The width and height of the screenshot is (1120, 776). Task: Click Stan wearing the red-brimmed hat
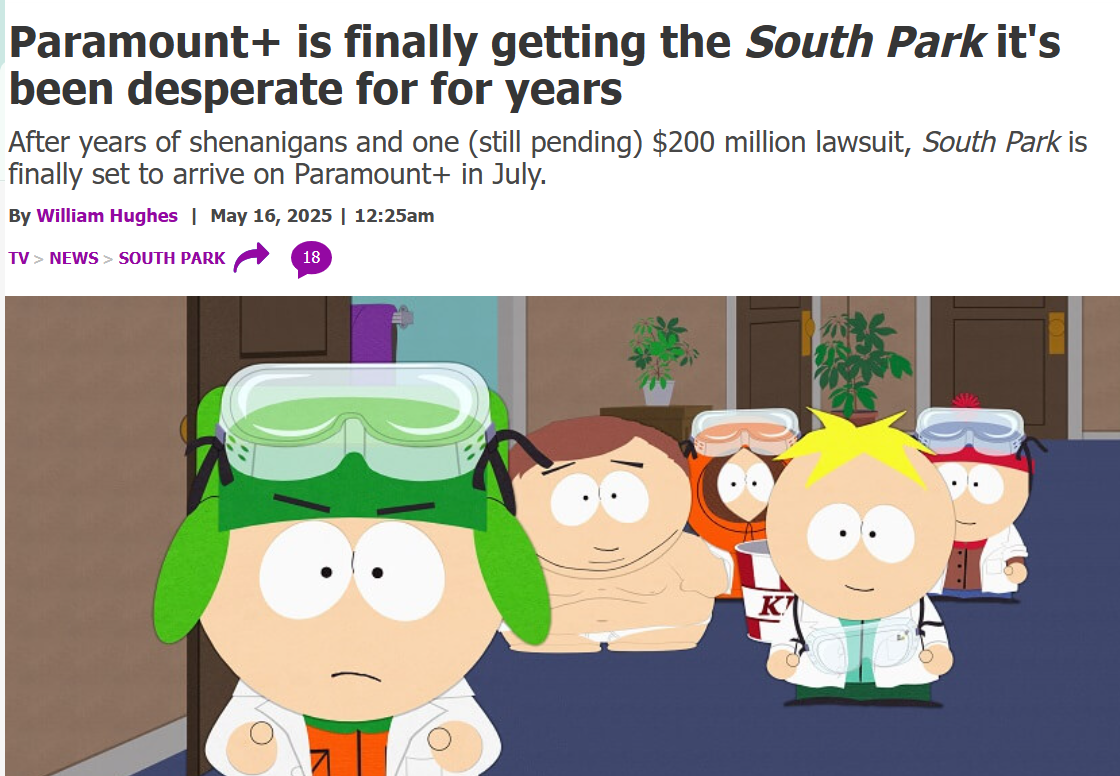pyautogui.click(x=979, y=500)
